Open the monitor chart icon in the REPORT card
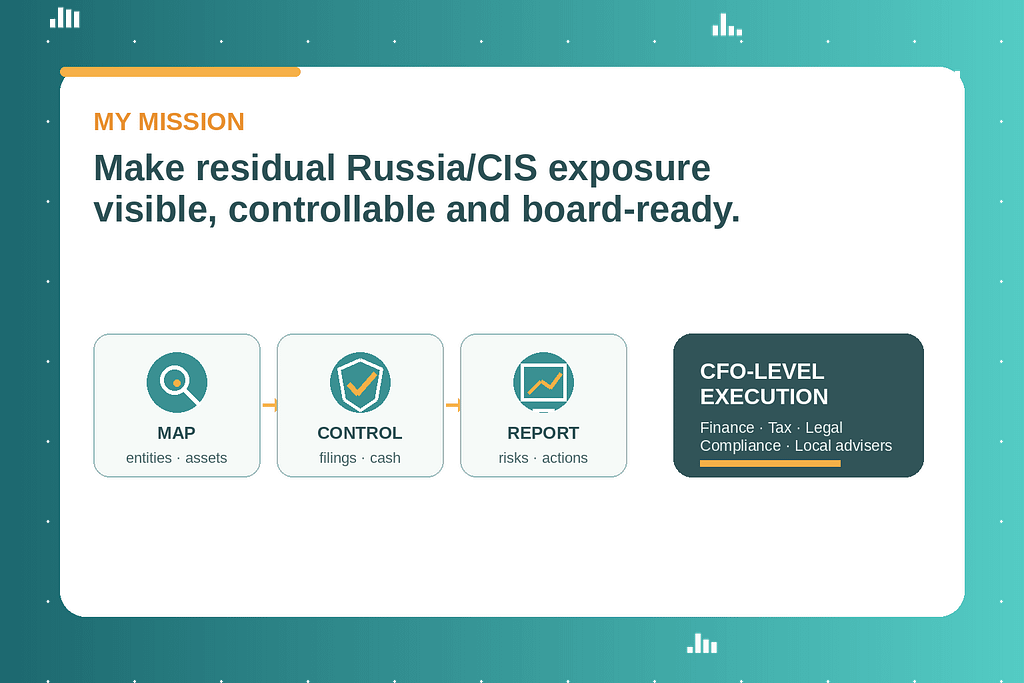Viewport: 1024px width, 683px height. click(543, 380)
